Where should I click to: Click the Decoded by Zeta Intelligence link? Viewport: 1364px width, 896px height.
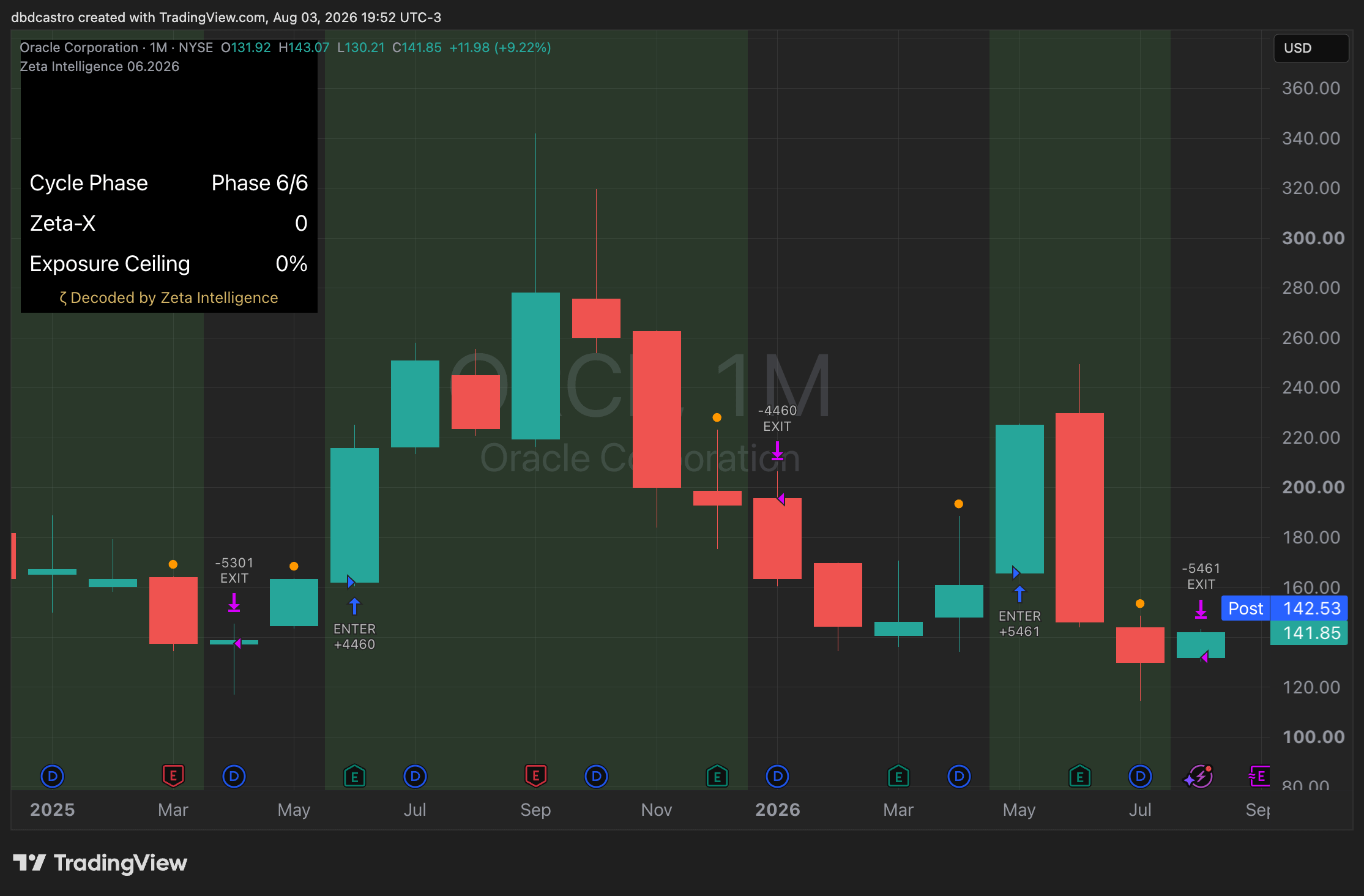click(168, 297)
